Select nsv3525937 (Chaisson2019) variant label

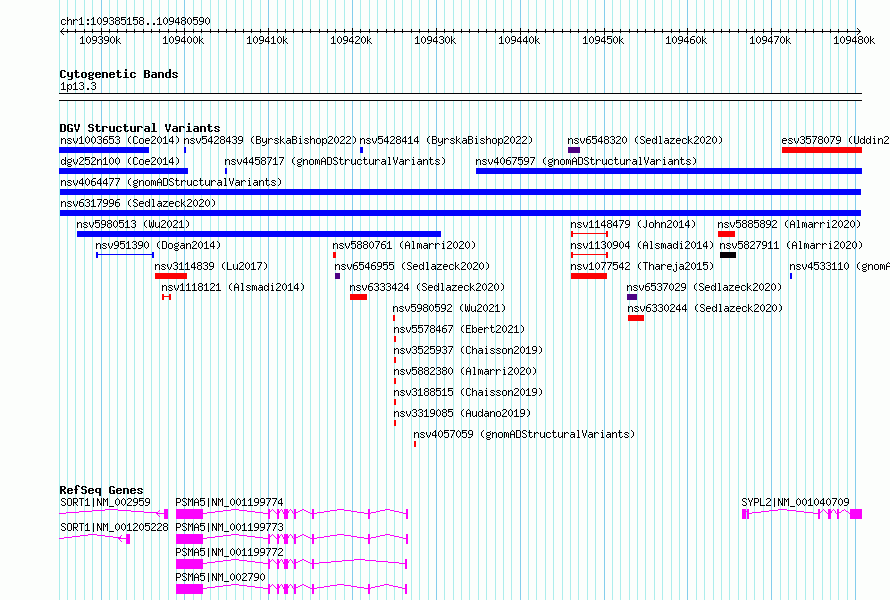tap(468, 350)
